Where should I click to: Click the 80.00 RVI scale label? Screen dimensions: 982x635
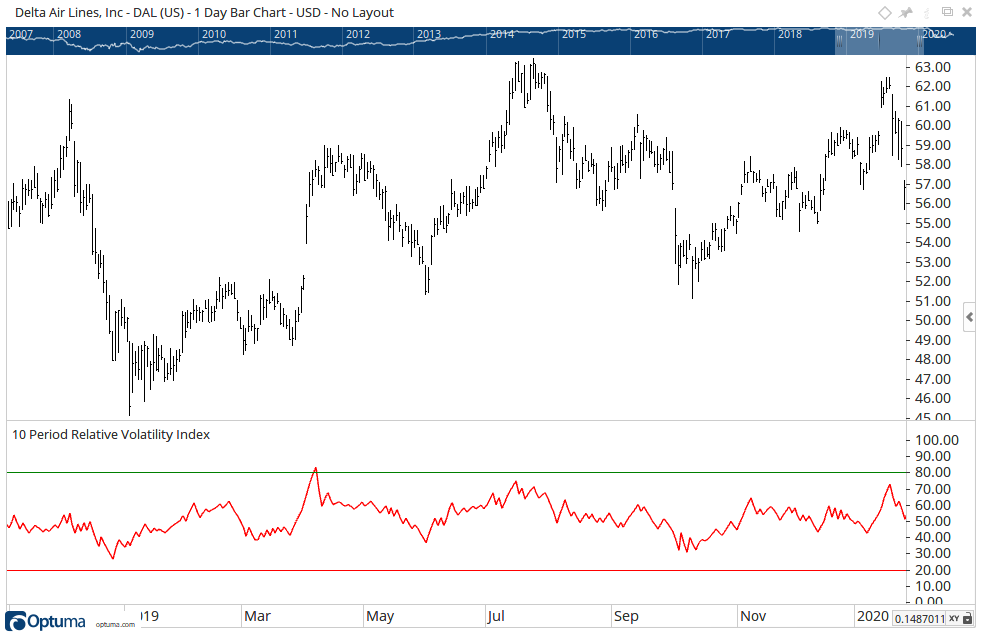pos(933,472)
